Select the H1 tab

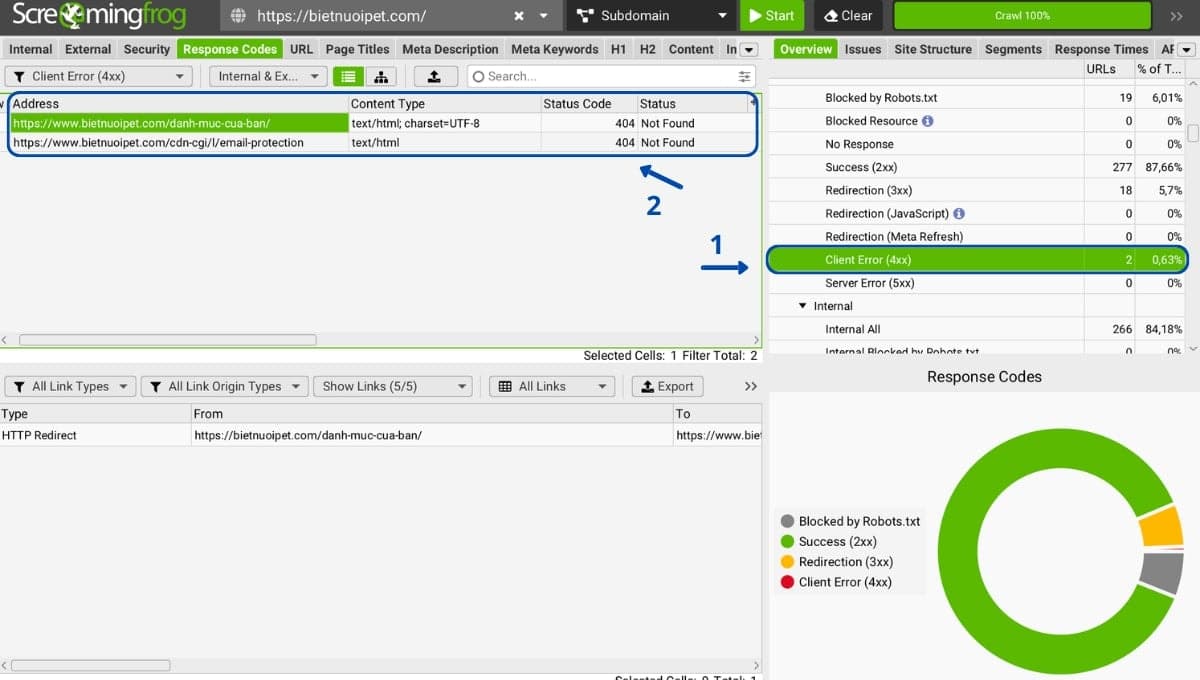[x=618, y=49]
